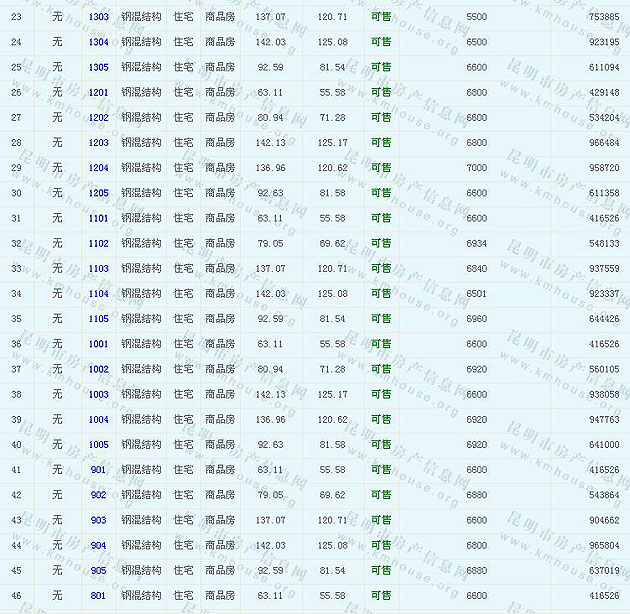Open the 1305 unit details link

(98, 67)
